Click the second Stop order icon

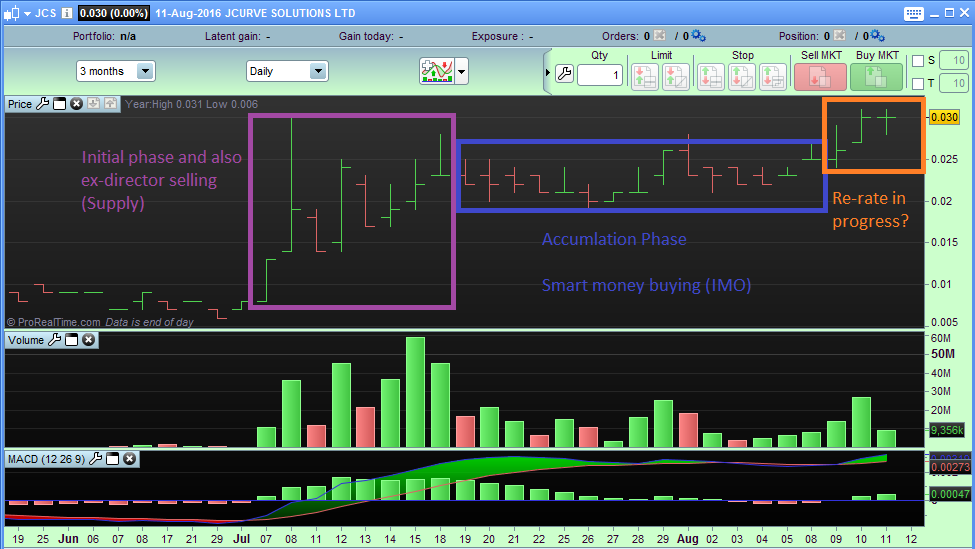click(741, 77)
